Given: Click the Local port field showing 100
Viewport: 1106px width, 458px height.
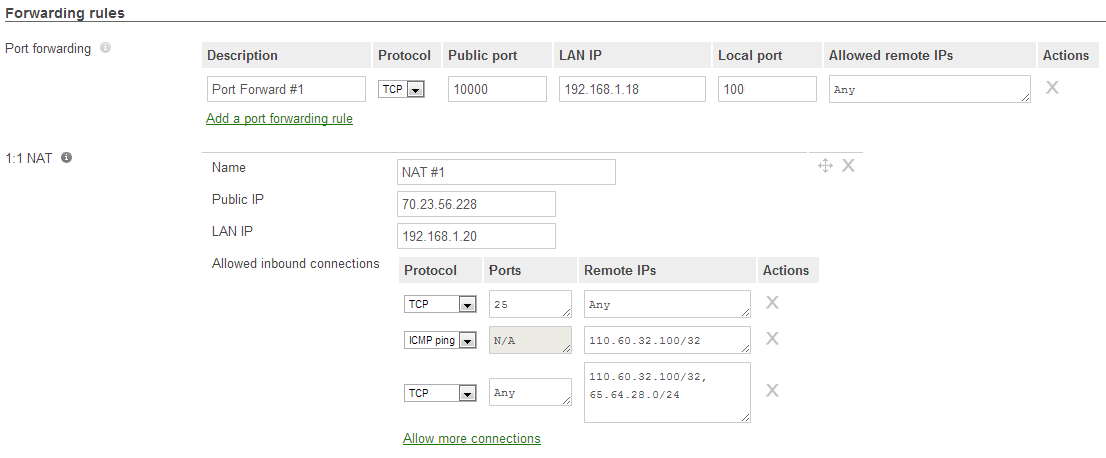Looking at the screenshot, I should 767,89.
